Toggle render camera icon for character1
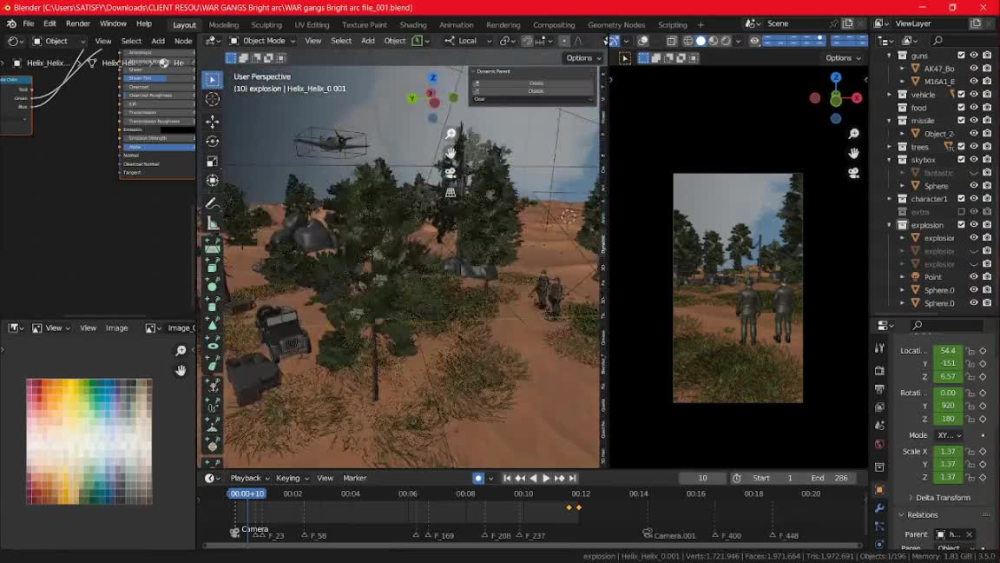The height and width of the screenshot is (563, 1000). point(987,199)
